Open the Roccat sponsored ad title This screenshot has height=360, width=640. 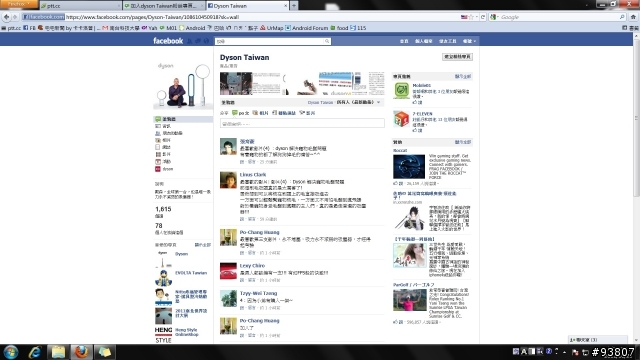tap(400, 151)
